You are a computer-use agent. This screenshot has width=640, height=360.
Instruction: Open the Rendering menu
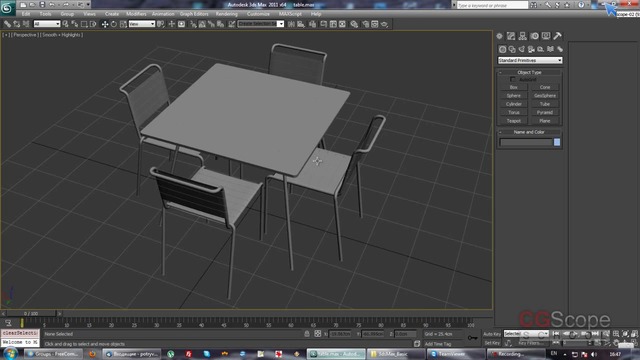coord(227,14)
